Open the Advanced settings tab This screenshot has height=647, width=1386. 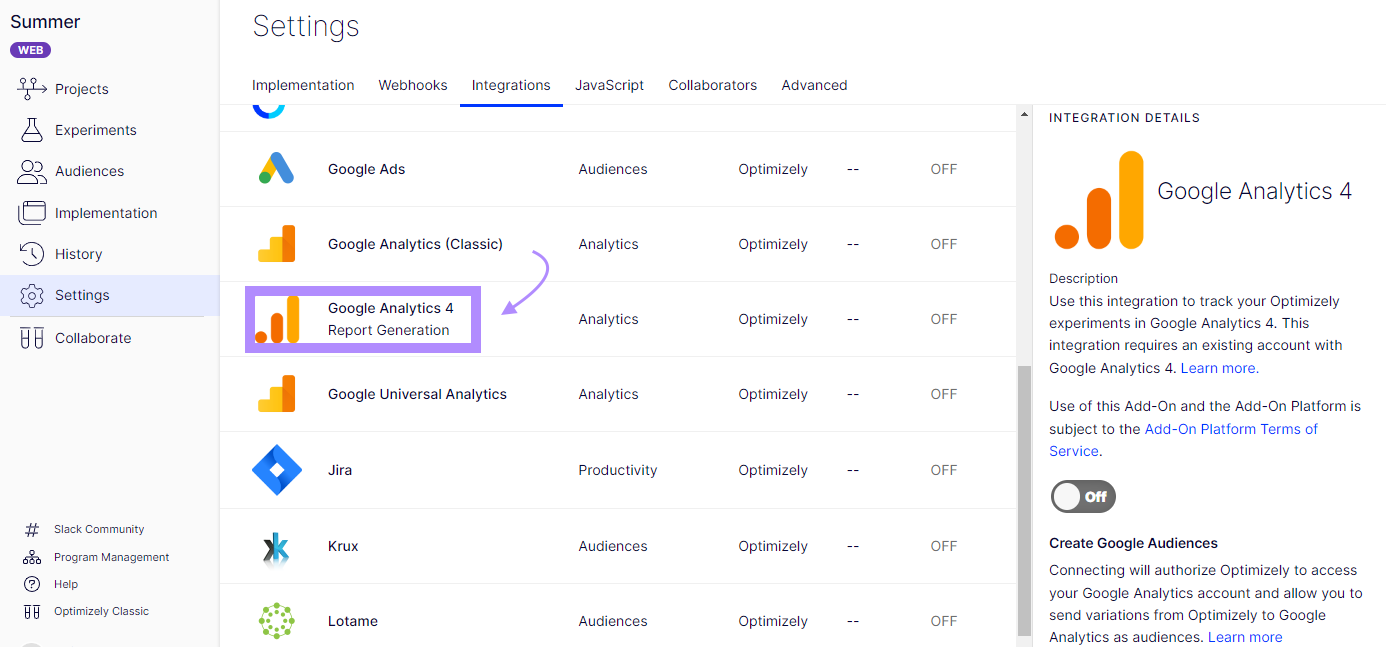coord(814,85)
